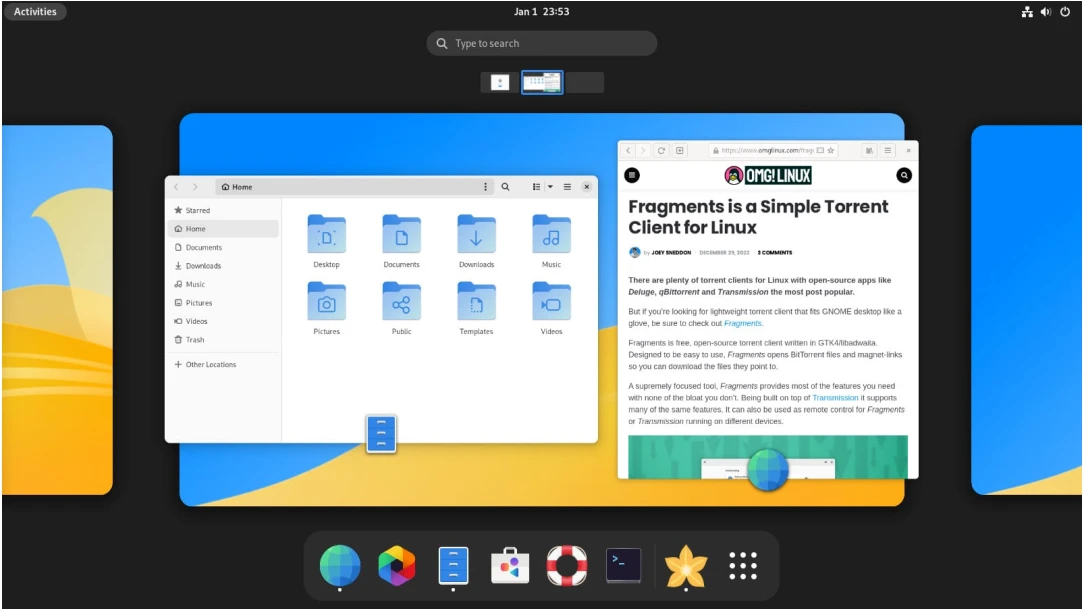Launch the Help lifebuoy app
This screenshot has height=609, width=1086.
click(567, 565)
